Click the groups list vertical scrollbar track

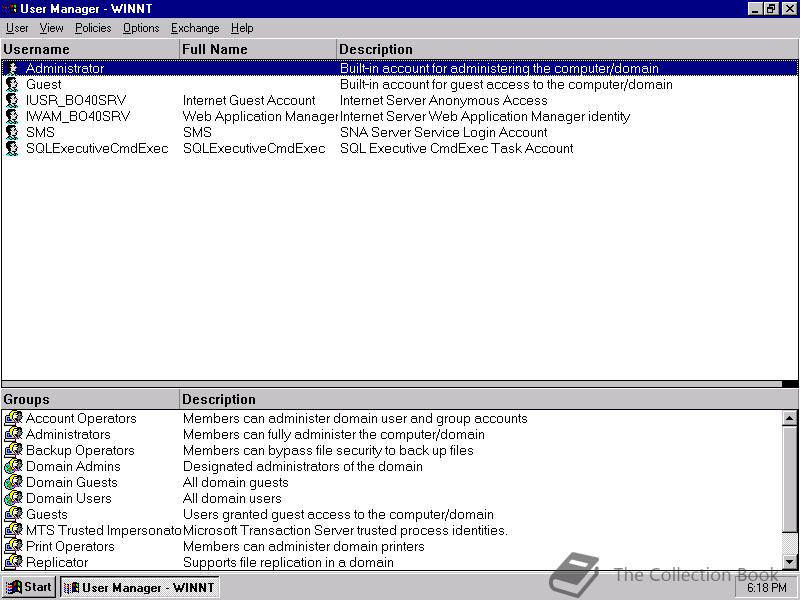click(x=790, y=543)
